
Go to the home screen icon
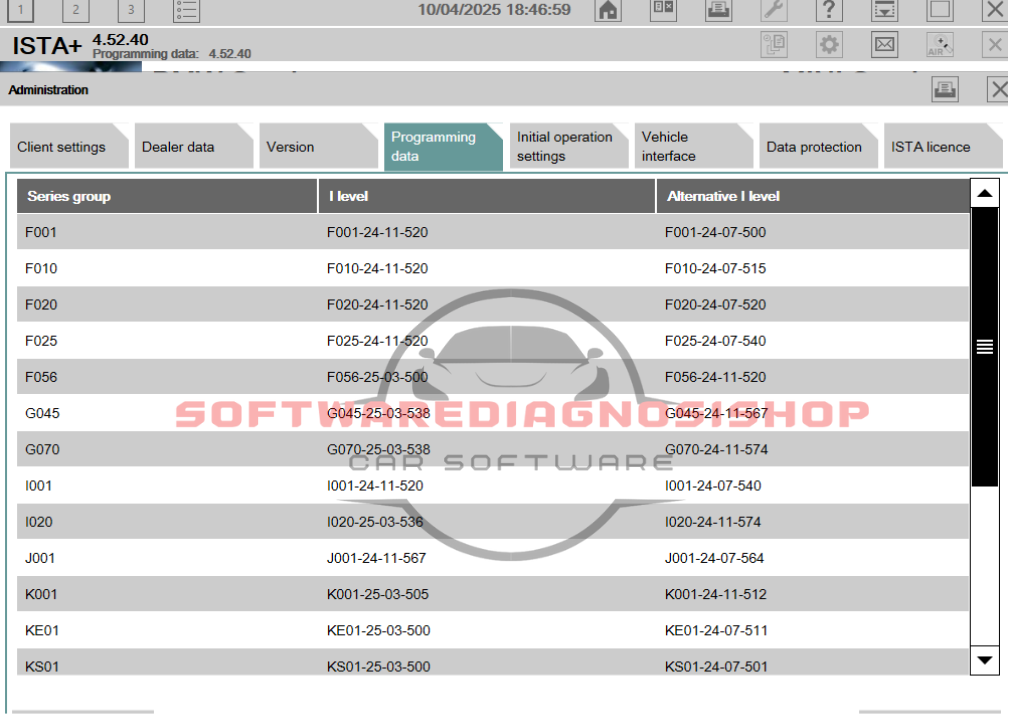(x=608, y=10)
